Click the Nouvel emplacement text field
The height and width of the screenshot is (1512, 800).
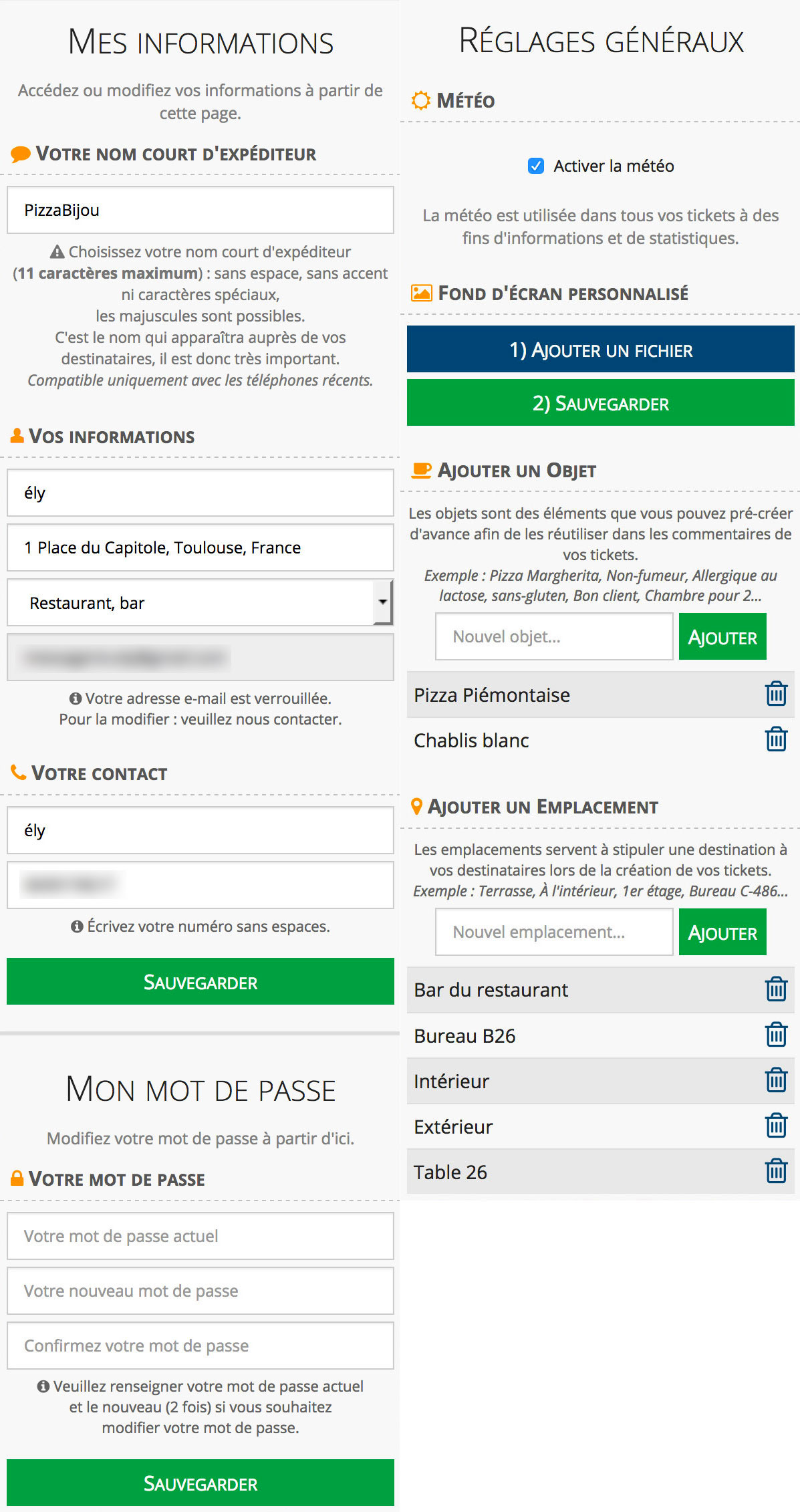click(553, 932)
